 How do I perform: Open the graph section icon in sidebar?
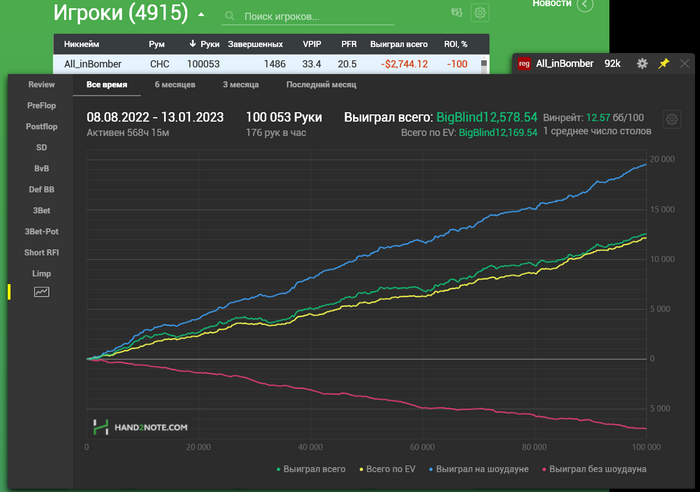point(42,292)
